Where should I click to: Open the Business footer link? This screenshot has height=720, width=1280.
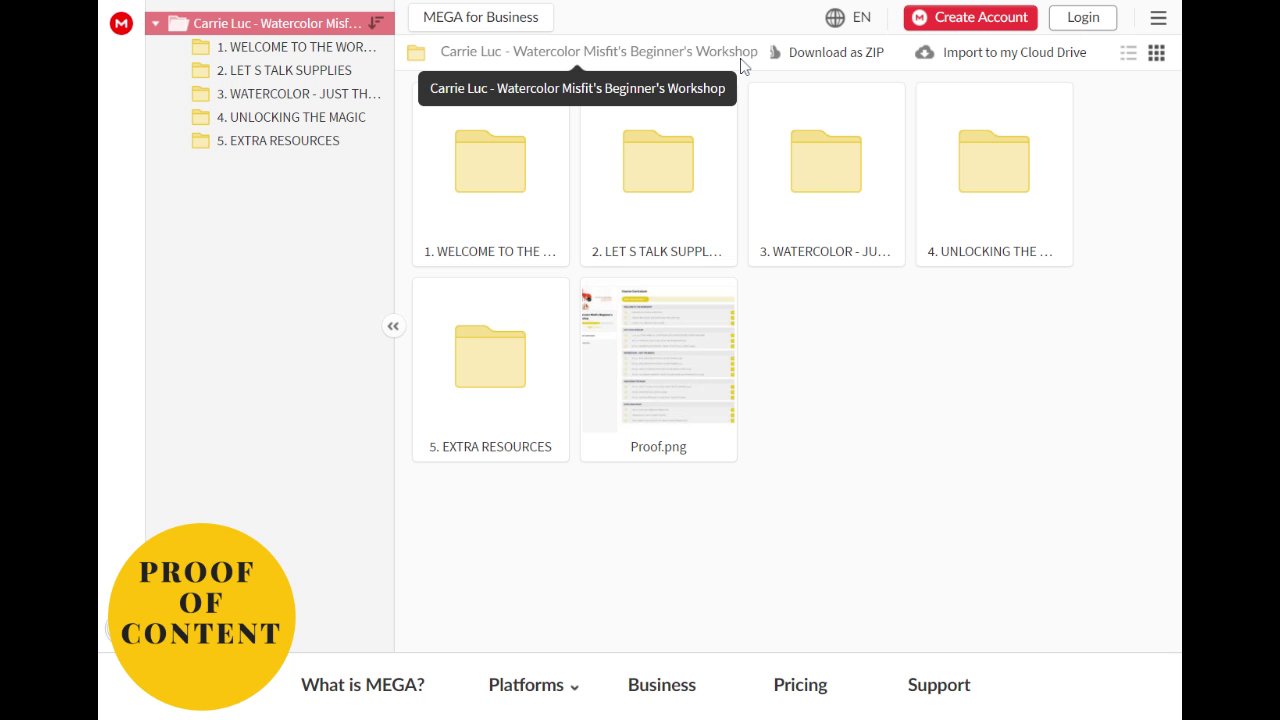(662, 685)
